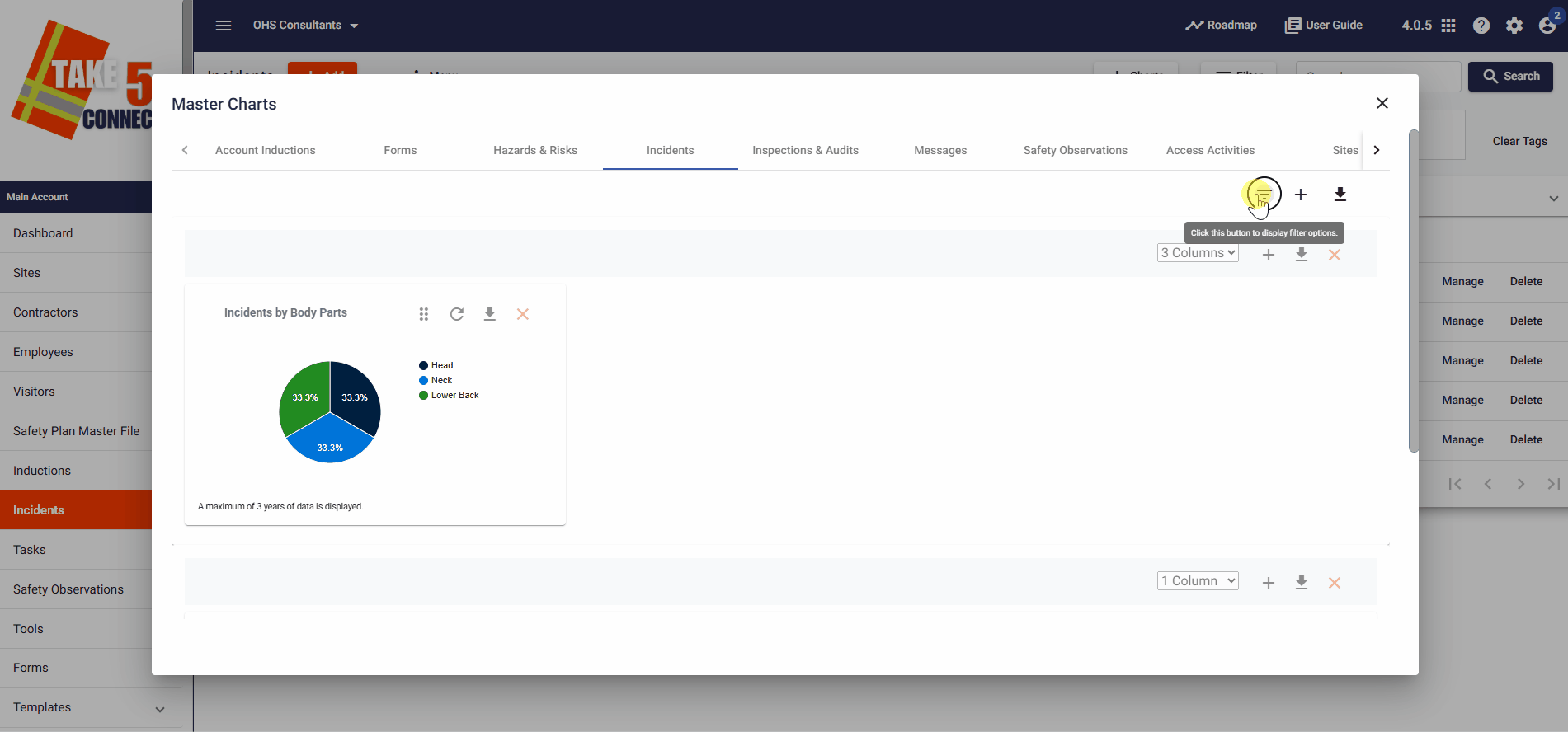Switch to the Access Activities tab

(1211, 150)
